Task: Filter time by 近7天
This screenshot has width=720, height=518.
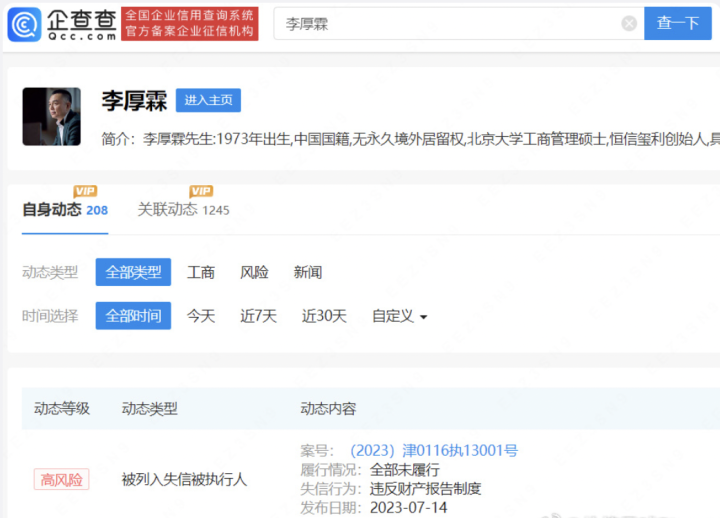Action: (258, 316)
